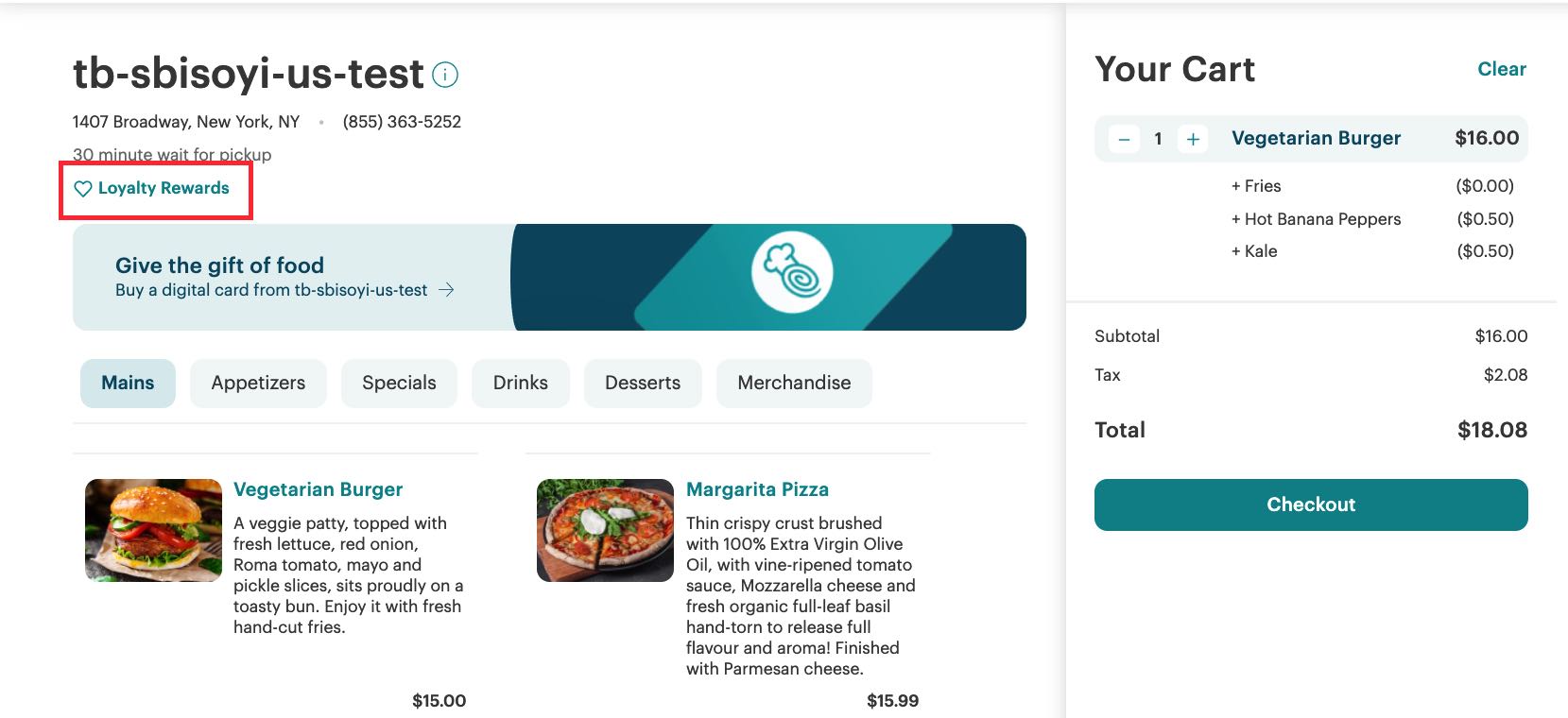Click the info icon next to restaurant name
This screenshot has height=718, width=1568.
445,73
